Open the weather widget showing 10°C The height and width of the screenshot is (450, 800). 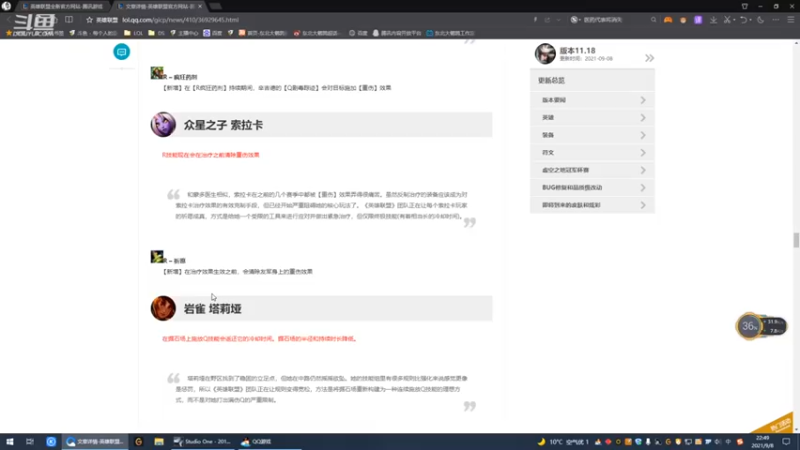tap(563, 442)
